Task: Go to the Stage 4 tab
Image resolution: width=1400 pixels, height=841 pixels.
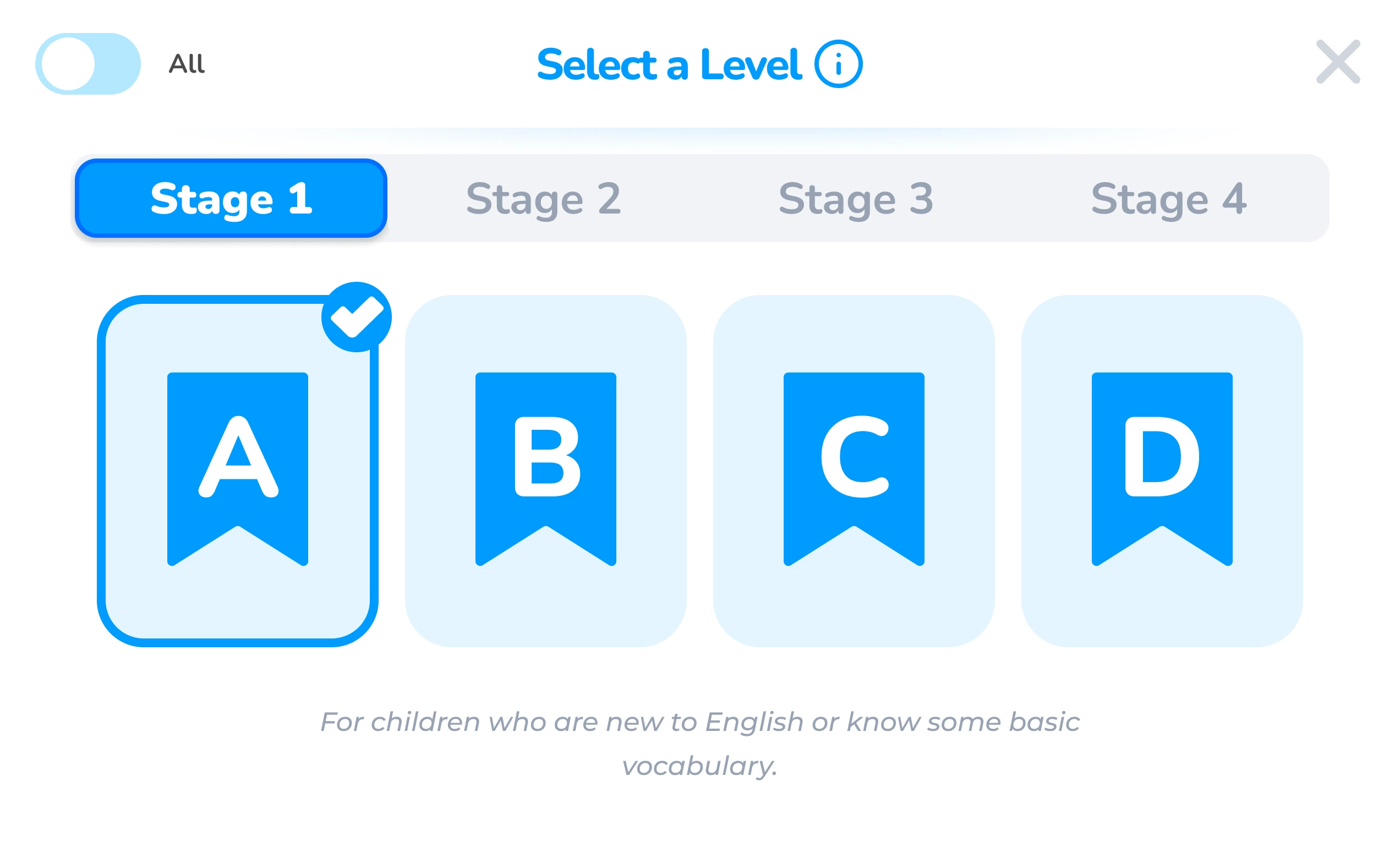Action: click(x=1168, y=198)
